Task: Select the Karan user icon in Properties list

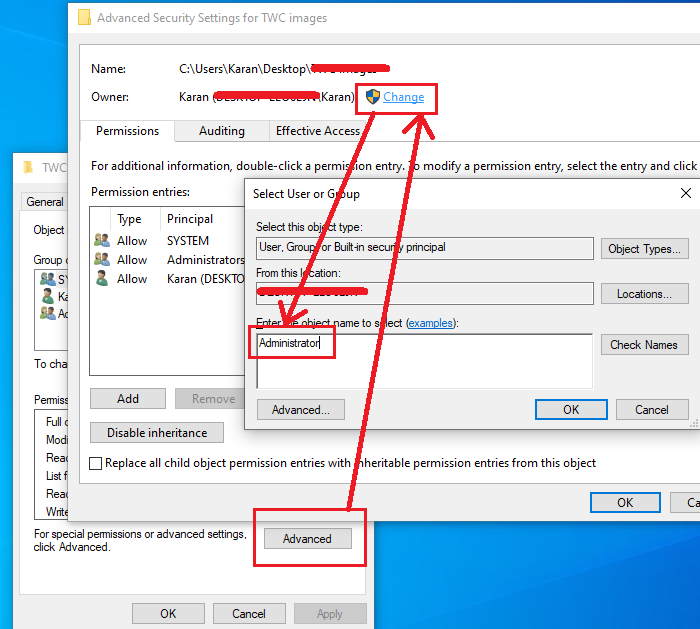Action: 47,296
